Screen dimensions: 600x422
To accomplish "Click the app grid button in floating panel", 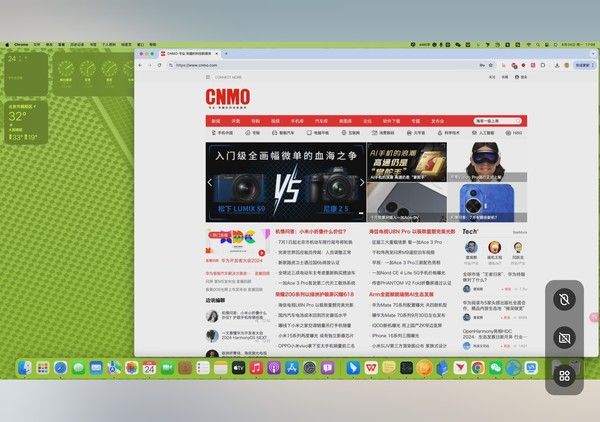I will [x=564, y=376].
